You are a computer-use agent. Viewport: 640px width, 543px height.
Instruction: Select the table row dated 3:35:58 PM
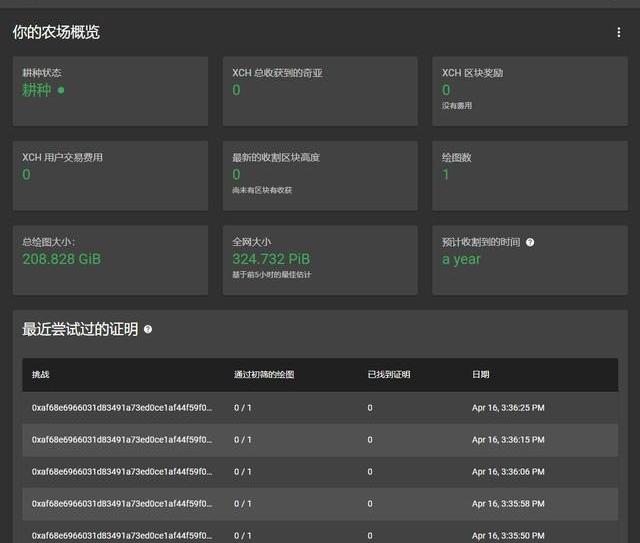[x=320, y=504]
